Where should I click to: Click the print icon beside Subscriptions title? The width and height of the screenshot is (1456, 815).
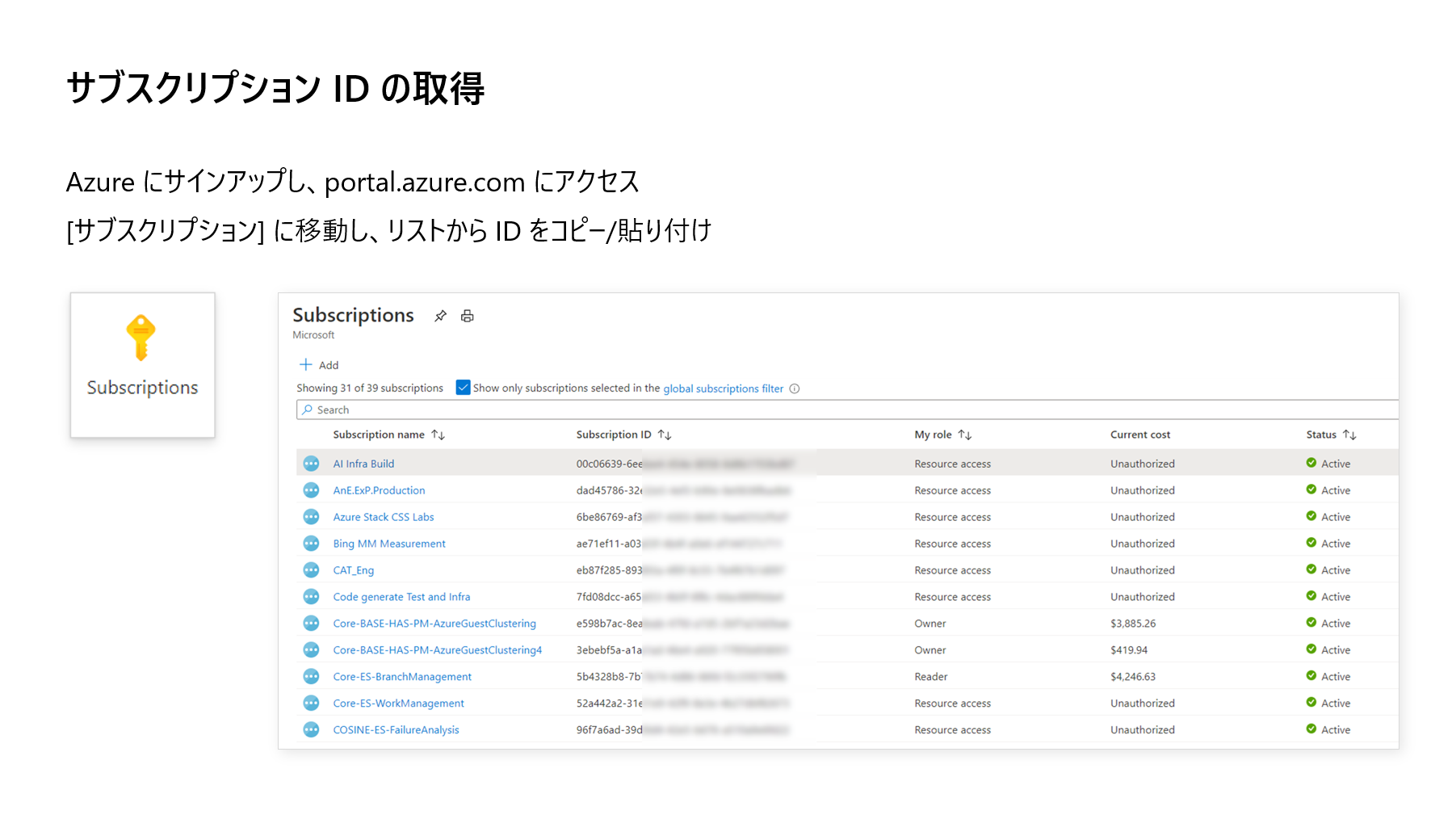[x=467, y=316]
